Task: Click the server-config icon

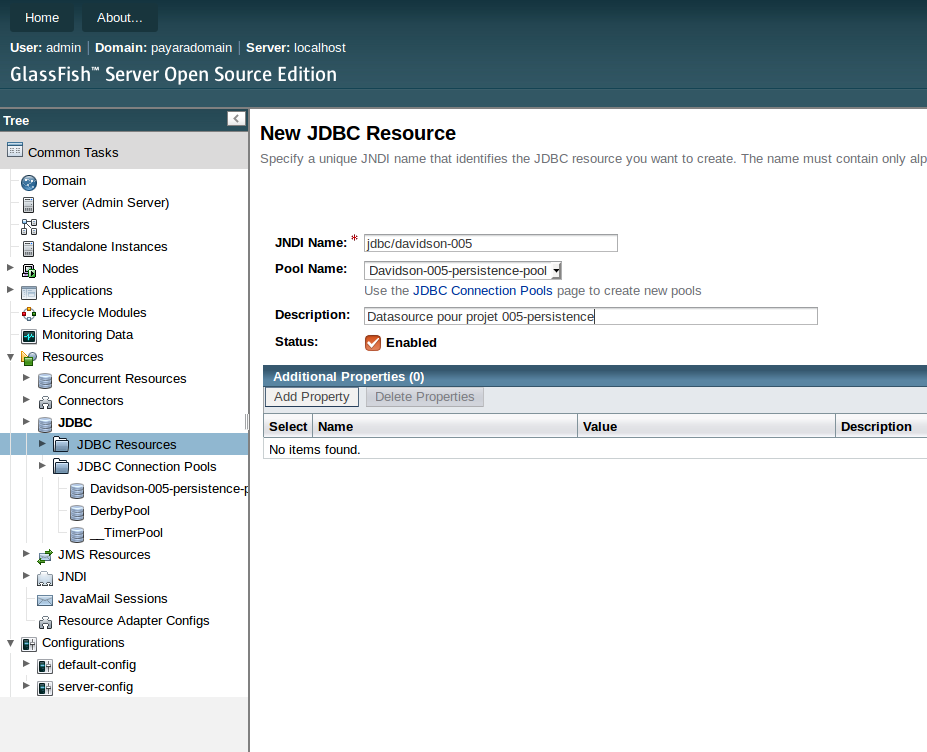Action: click(45, 688)
